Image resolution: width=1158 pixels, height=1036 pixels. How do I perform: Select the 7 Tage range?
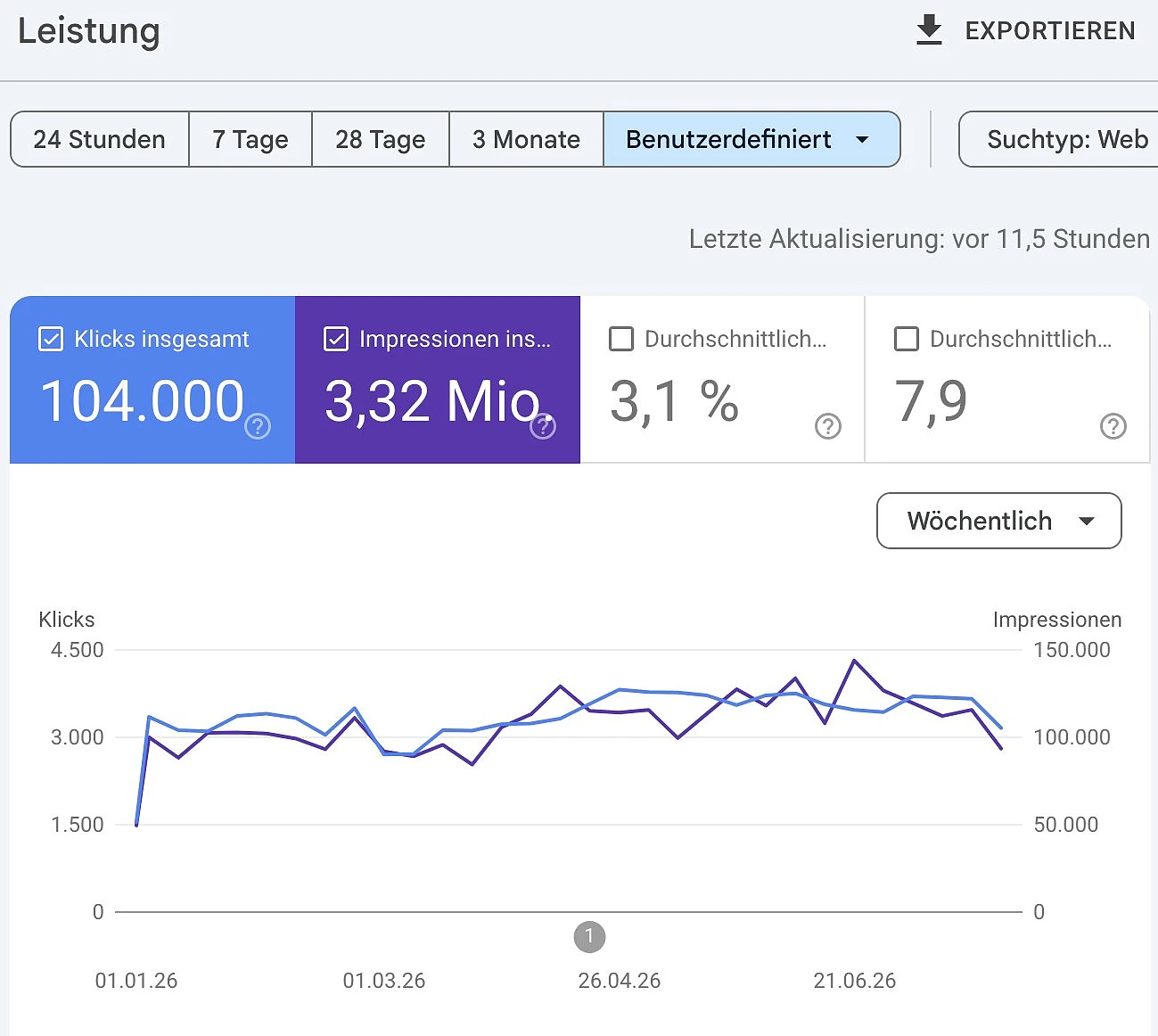[x=250, y=139]
